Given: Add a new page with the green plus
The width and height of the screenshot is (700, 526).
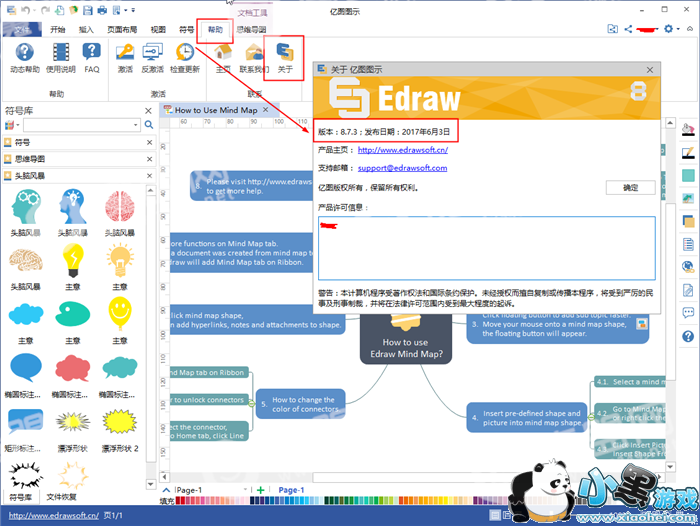Looking at the screenshot, I should coord(261,490).
